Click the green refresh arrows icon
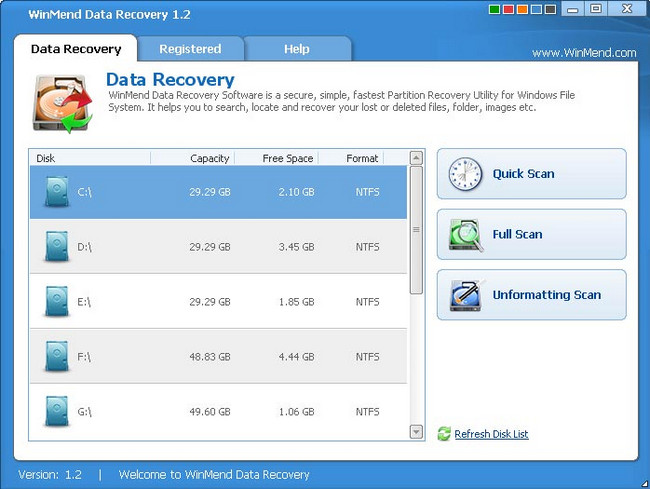Viewport: 650px width, 489px height. [444, 434]
